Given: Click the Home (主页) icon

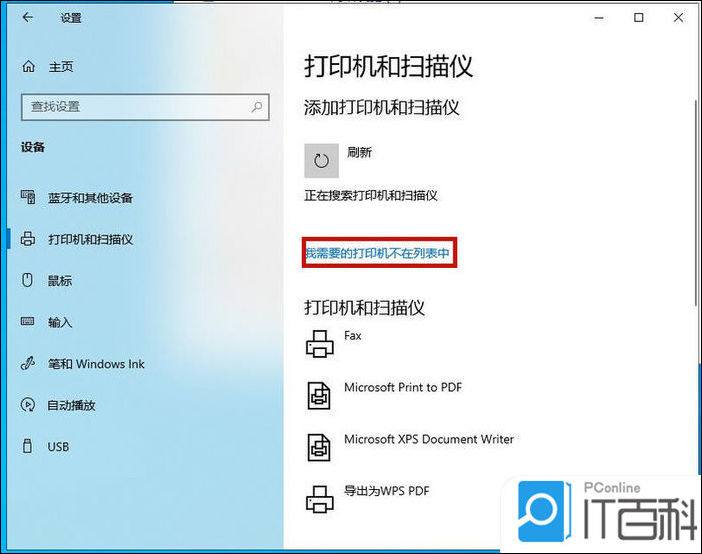Looking at the screenshot, I should pyautogui.click(x=29, y=67).
